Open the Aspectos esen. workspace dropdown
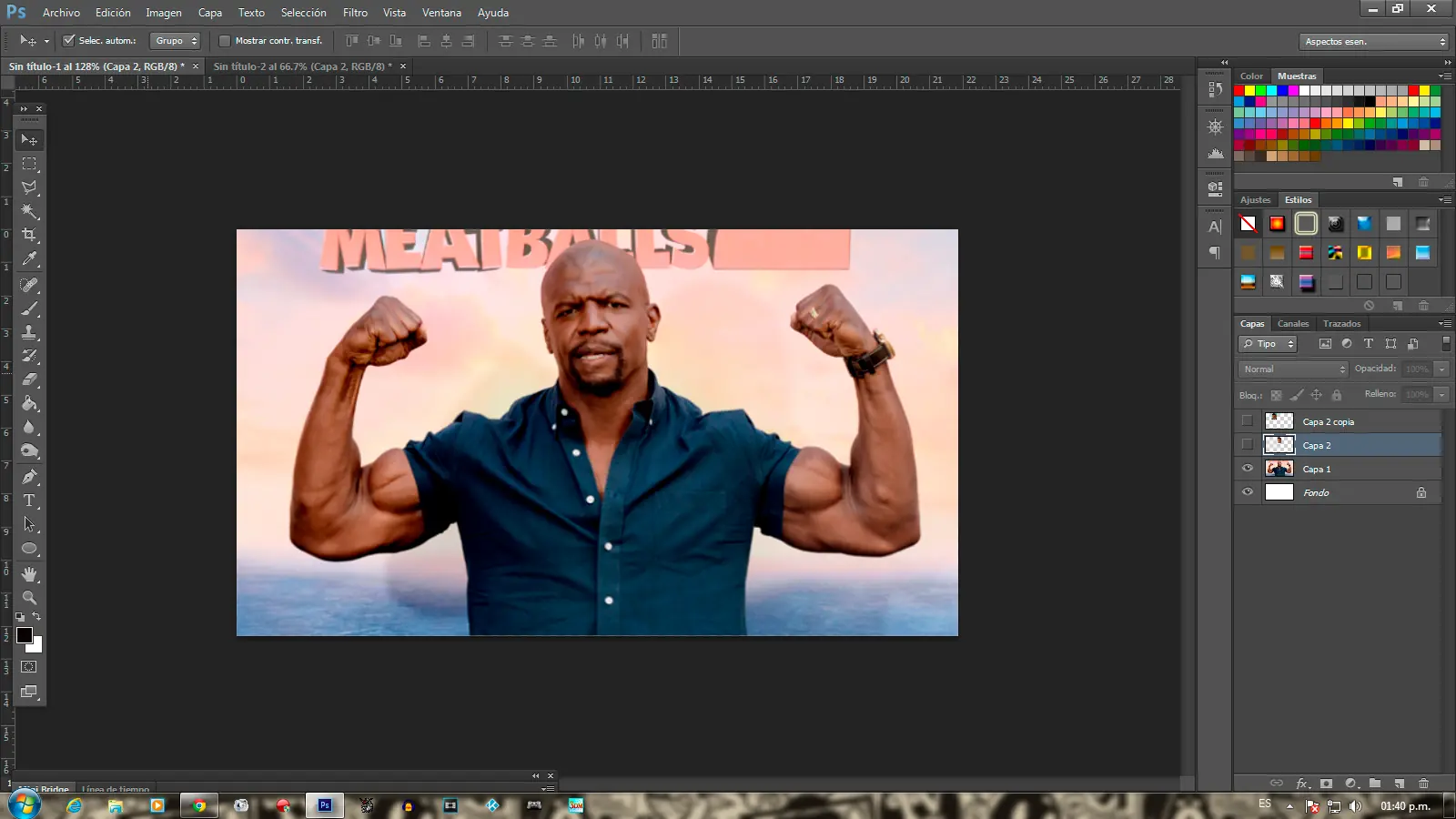This screenshot has height=819, width=1456. coord(1373,42)
